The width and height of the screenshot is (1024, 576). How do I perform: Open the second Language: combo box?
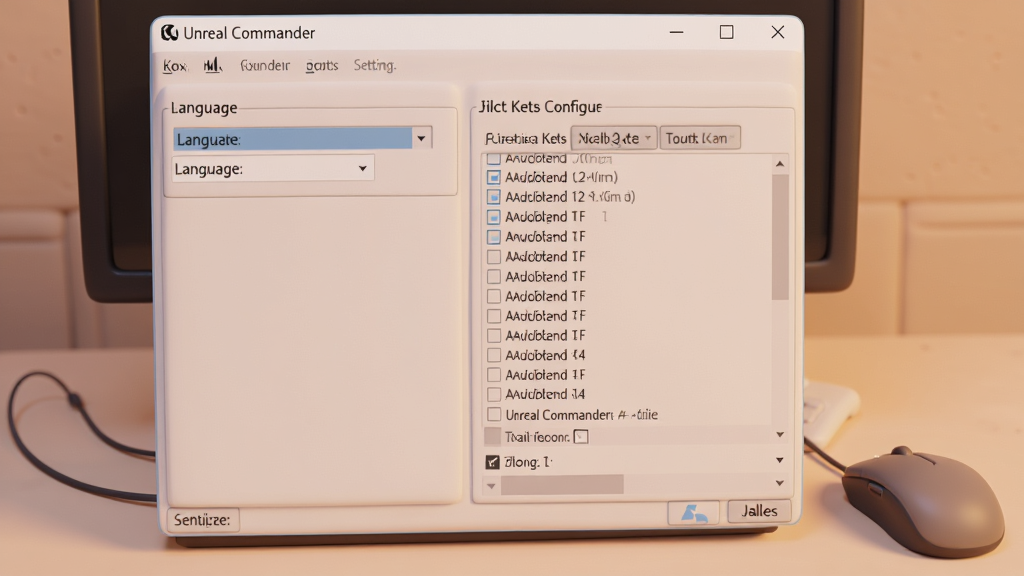[x=273, y=168]
